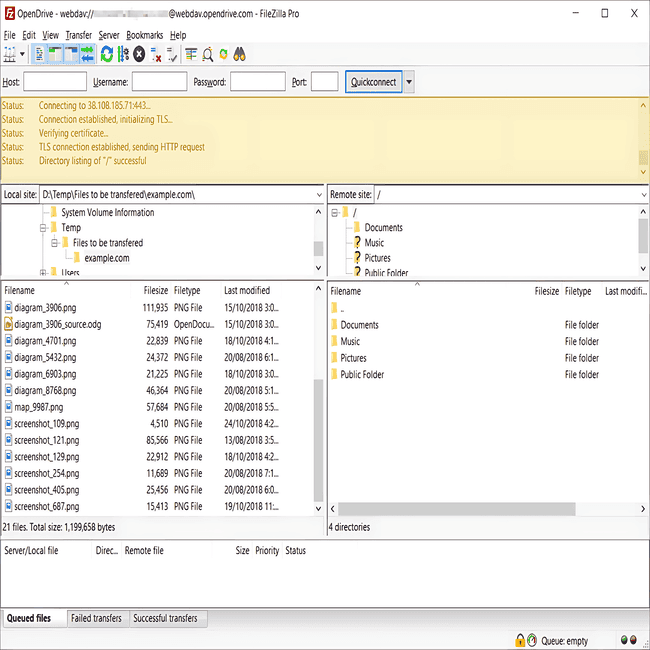The image size is (650, 650).
Task: Open the Site Manager dropdown arrow
Action: pos(22,54)
